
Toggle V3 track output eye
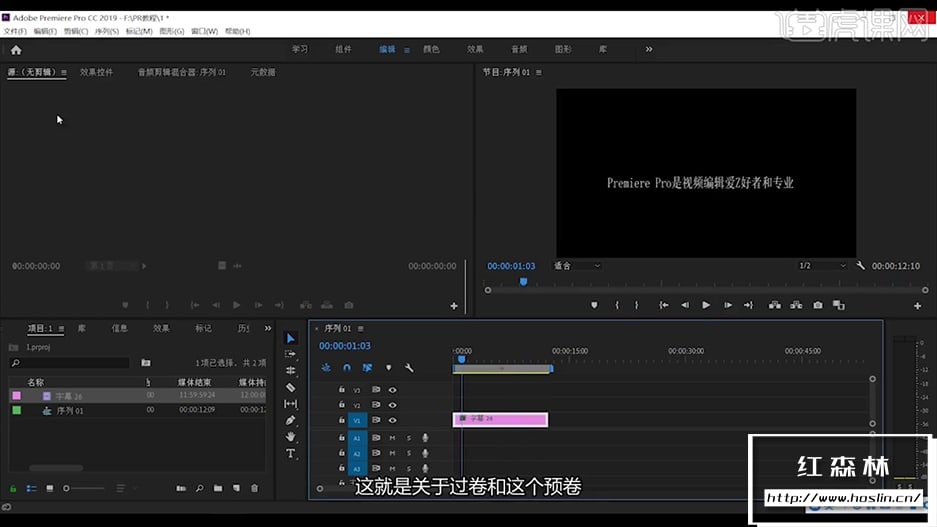click(x=393, y=390)
